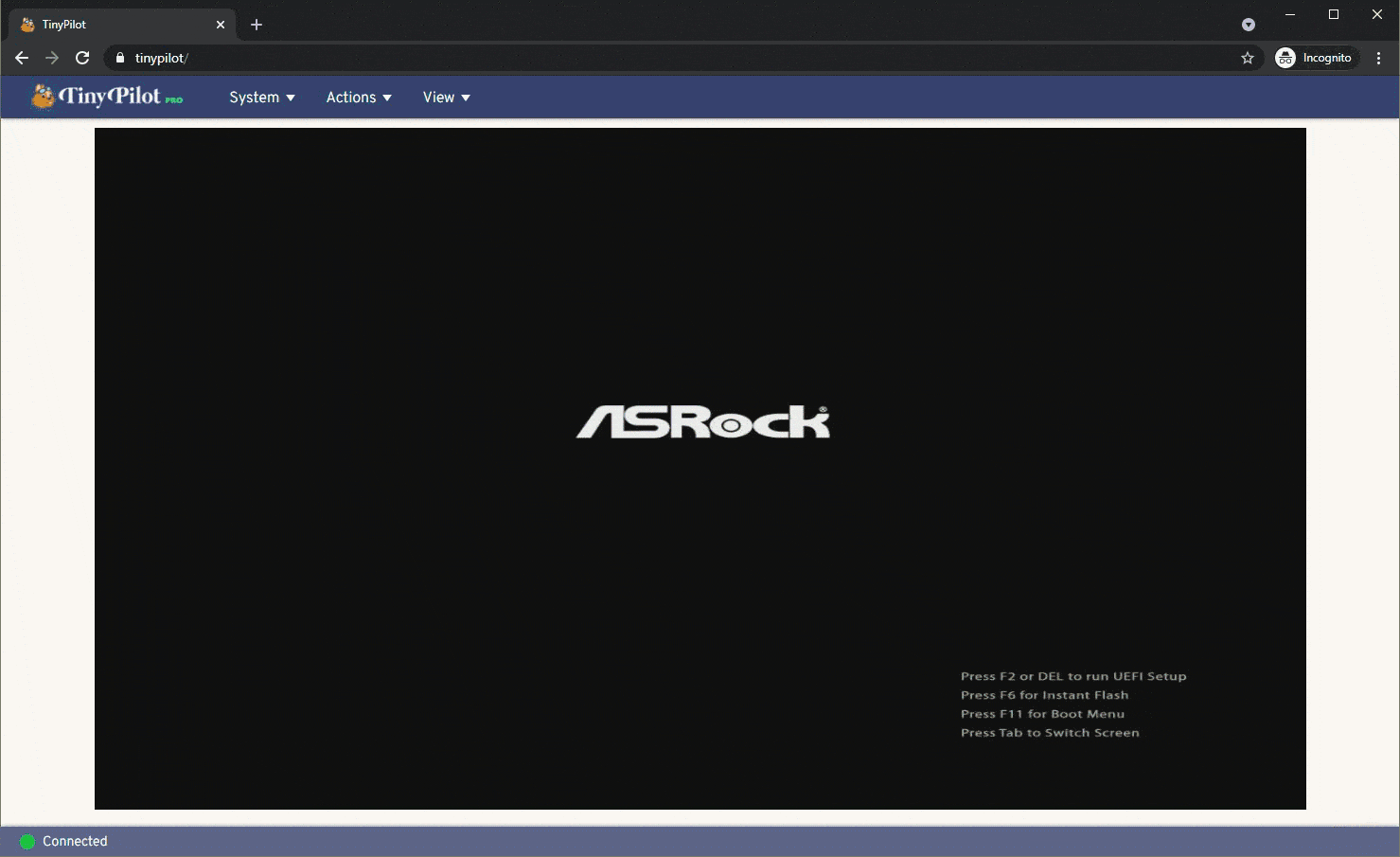Click the address bar showing tinypilot/
Screen dimensions: 1400x857
pos(682,58)
